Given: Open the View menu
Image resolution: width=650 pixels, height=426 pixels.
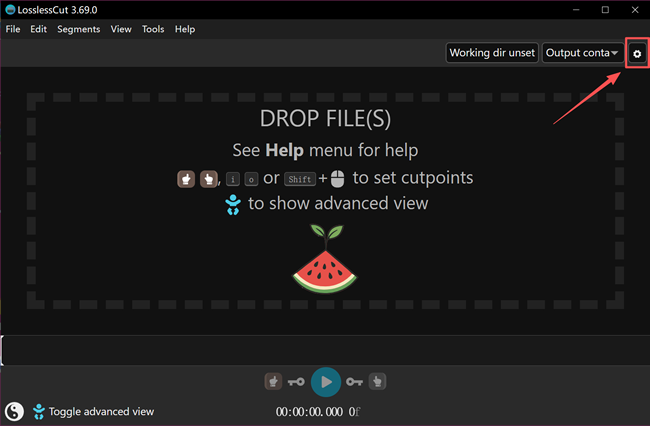Looking at the screenshot, I should (x=121, y=29).
